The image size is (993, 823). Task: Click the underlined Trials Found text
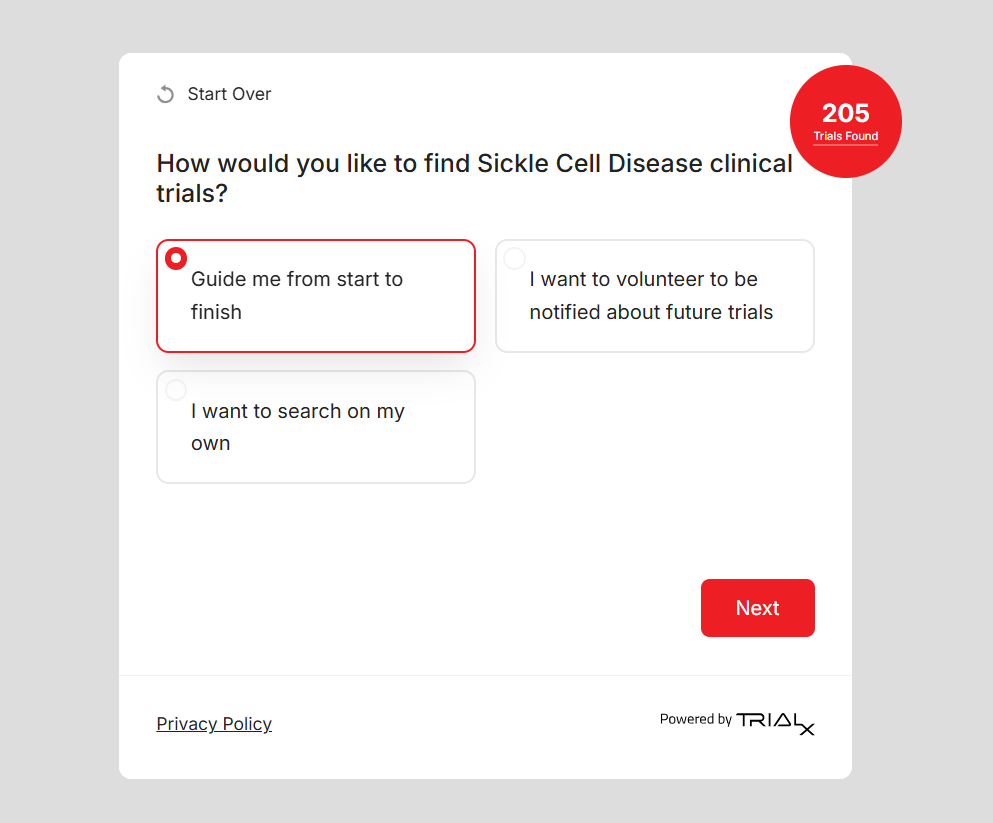[846, 137]
